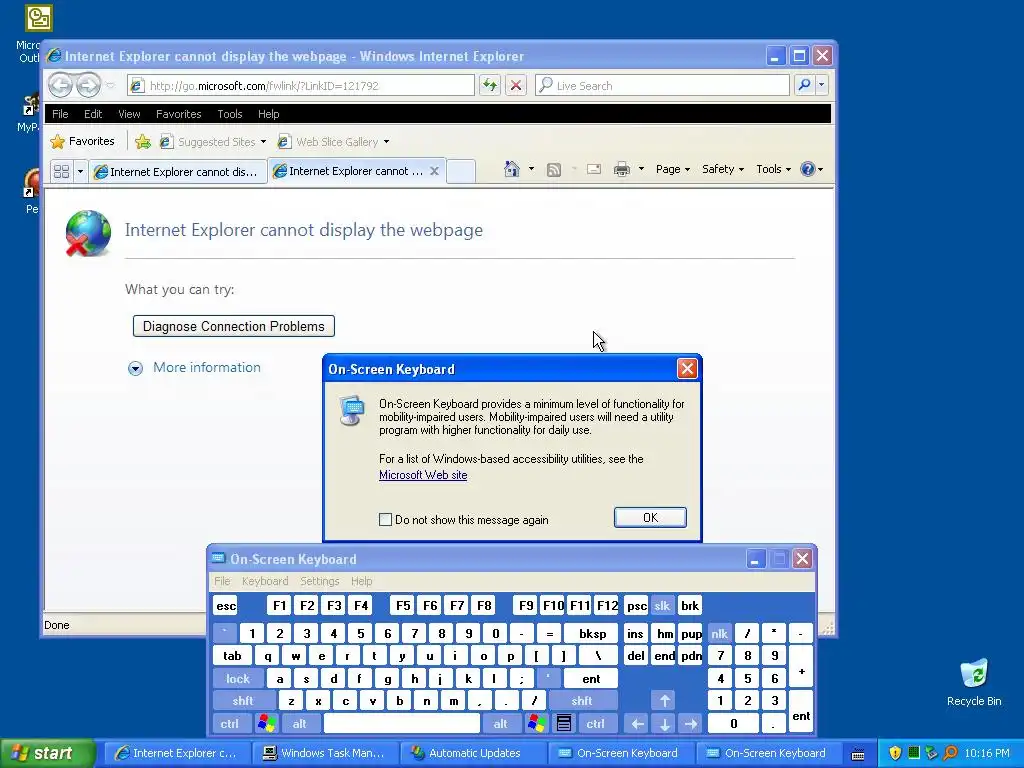Toggle the nlk num lock key

[x=720, y=633]
